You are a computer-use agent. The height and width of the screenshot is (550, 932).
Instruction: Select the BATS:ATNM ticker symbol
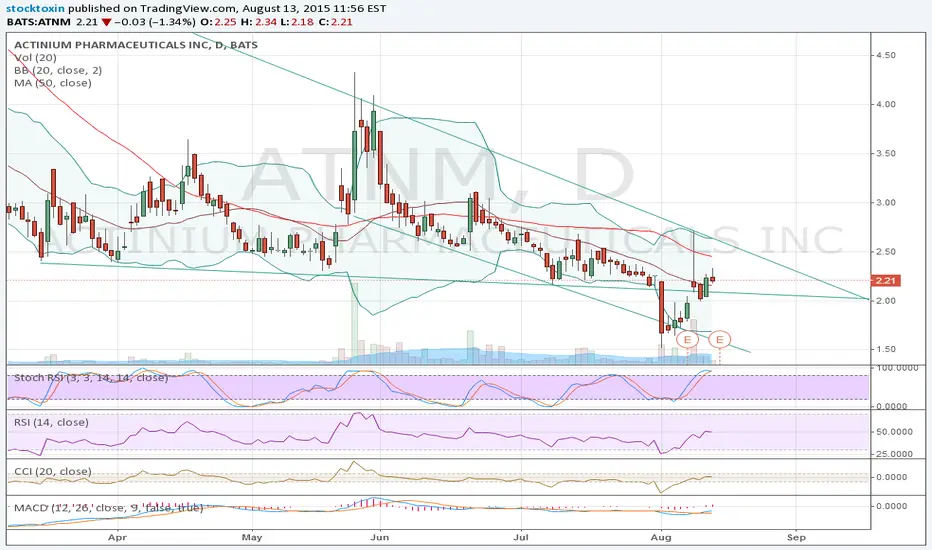coord(39,22)
